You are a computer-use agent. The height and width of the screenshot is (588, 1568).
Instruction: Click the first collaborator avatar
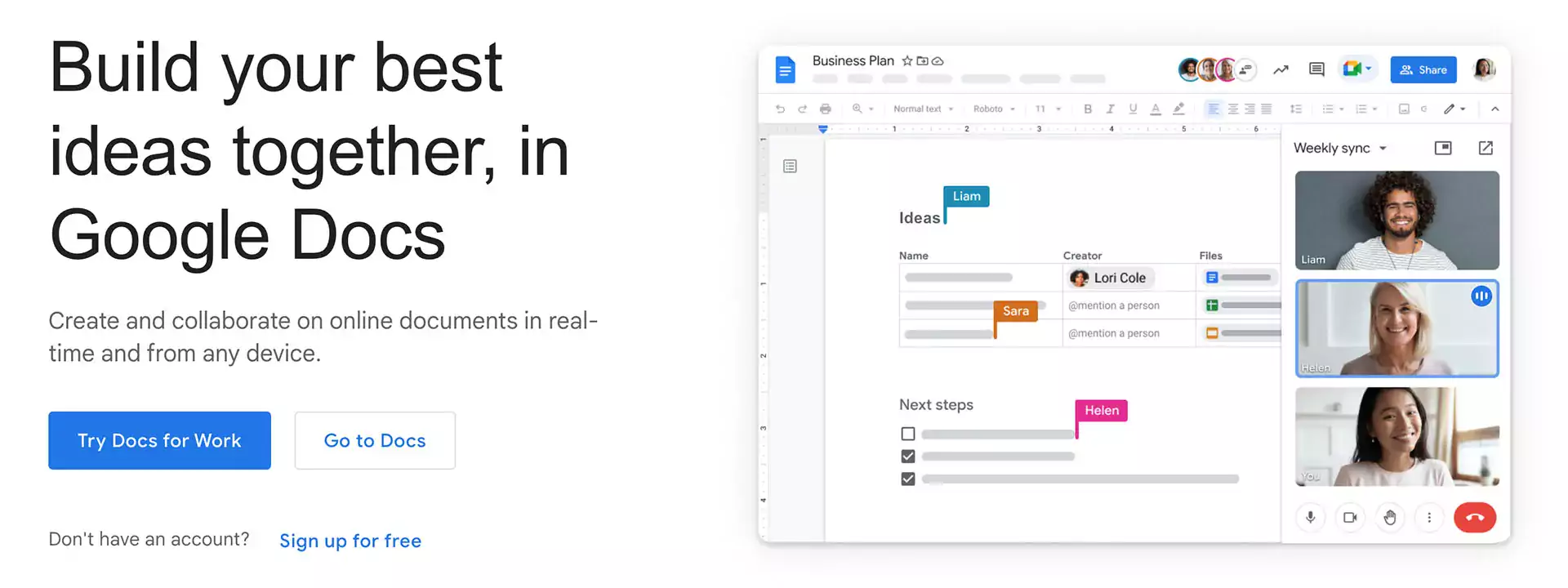pyautogui.click(x=1189, y=70)
